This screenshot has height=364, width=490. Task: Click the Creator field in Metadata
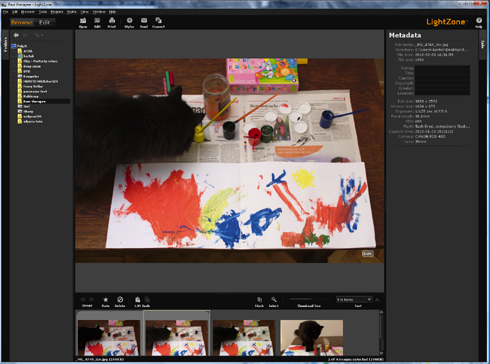pyautogui.click(x=442, y=88)
